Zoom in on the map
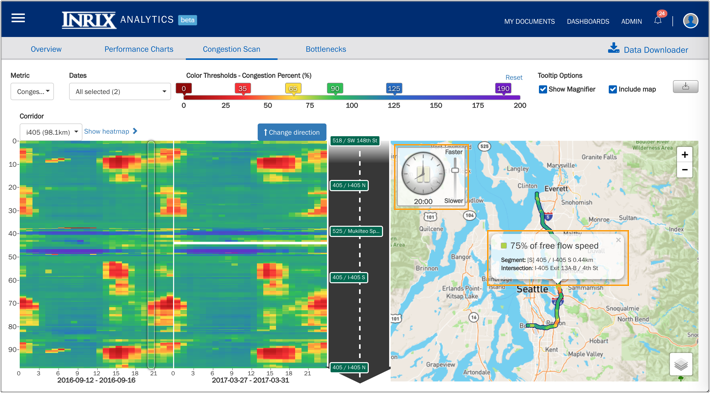Image resolution: width=710 pixels, height=393 pixels. point(685,155)
